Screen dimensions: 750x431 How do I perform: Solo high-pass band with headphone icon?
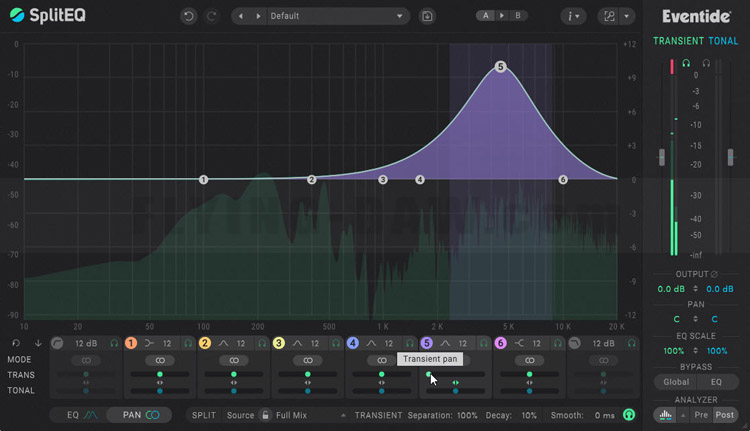point(114,343)
